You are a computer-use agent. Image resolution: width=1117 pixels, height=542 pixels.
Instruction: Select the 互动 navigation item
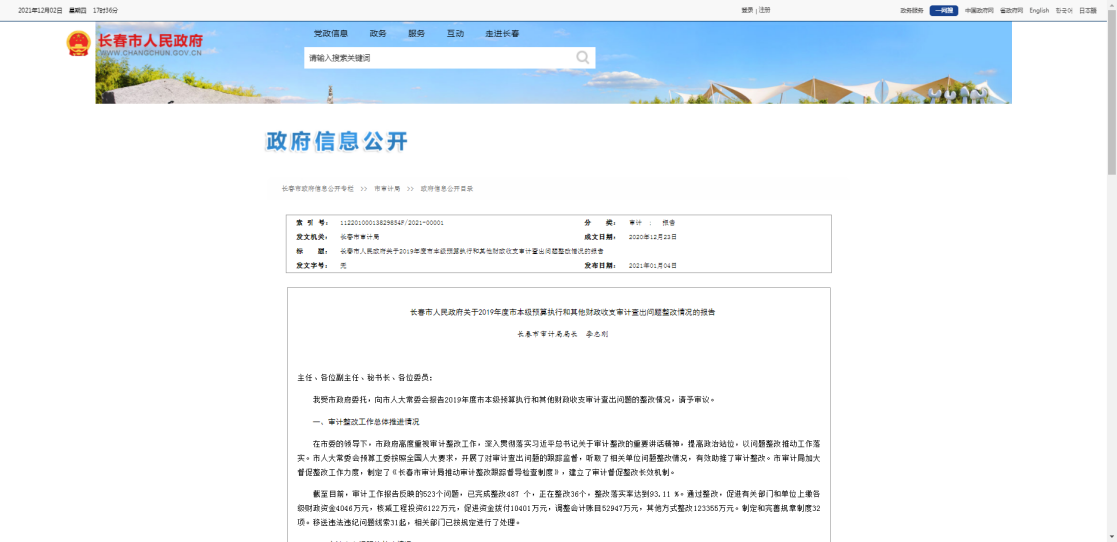pyautogui.click(x=455, y=33)
